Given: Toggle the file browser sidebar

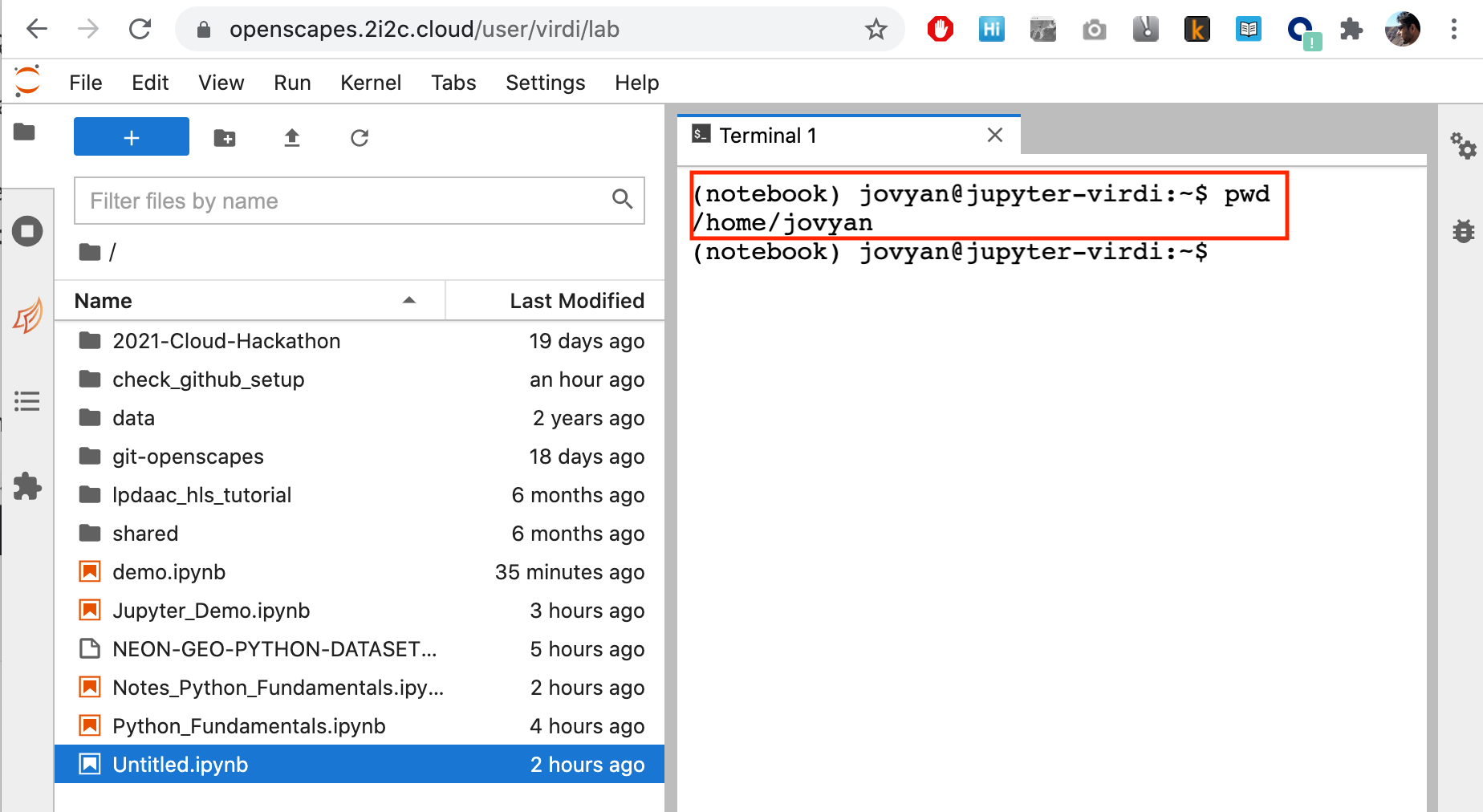Looking at the screenshot, I should pyautogui.click(x=25, y=132).
